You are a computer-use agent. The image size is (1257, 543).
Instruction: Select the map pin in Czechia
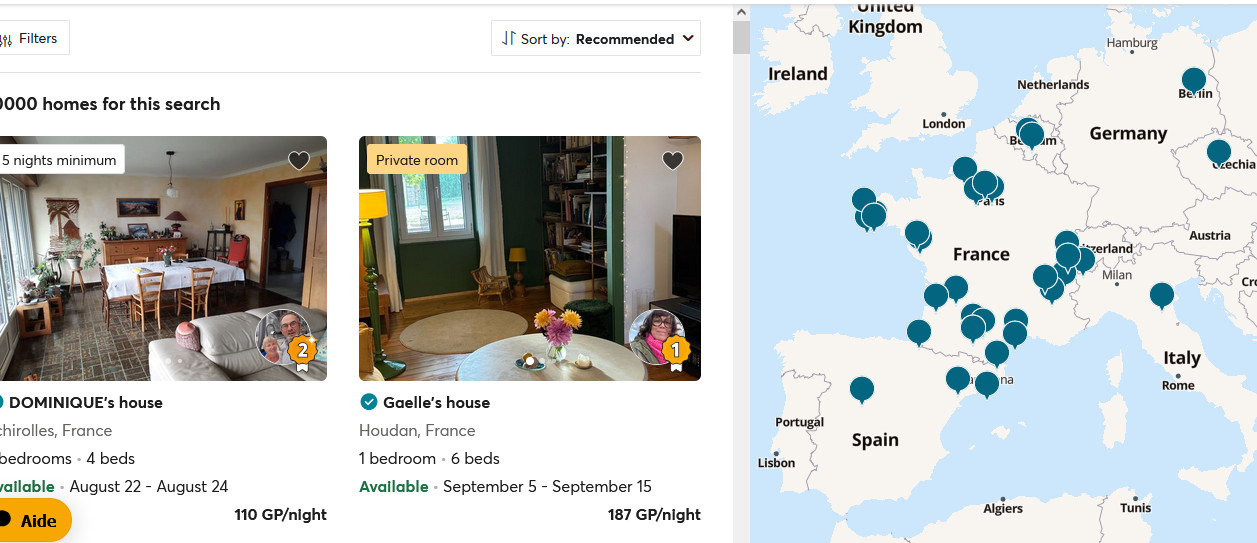click(1218, 152)
